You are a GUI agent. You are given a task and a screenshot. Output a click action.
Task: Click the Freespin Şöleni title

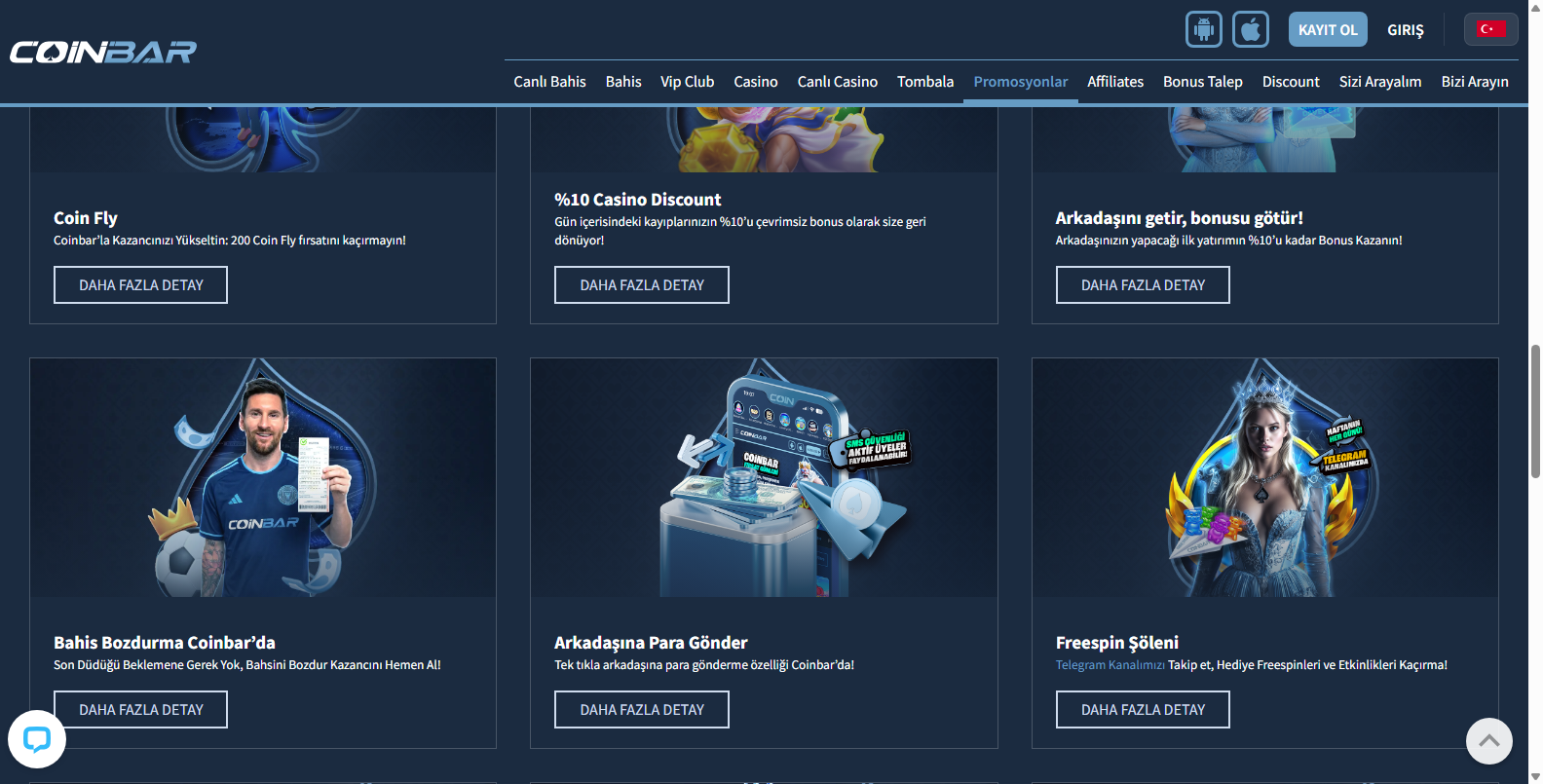tap(1117, 643)
